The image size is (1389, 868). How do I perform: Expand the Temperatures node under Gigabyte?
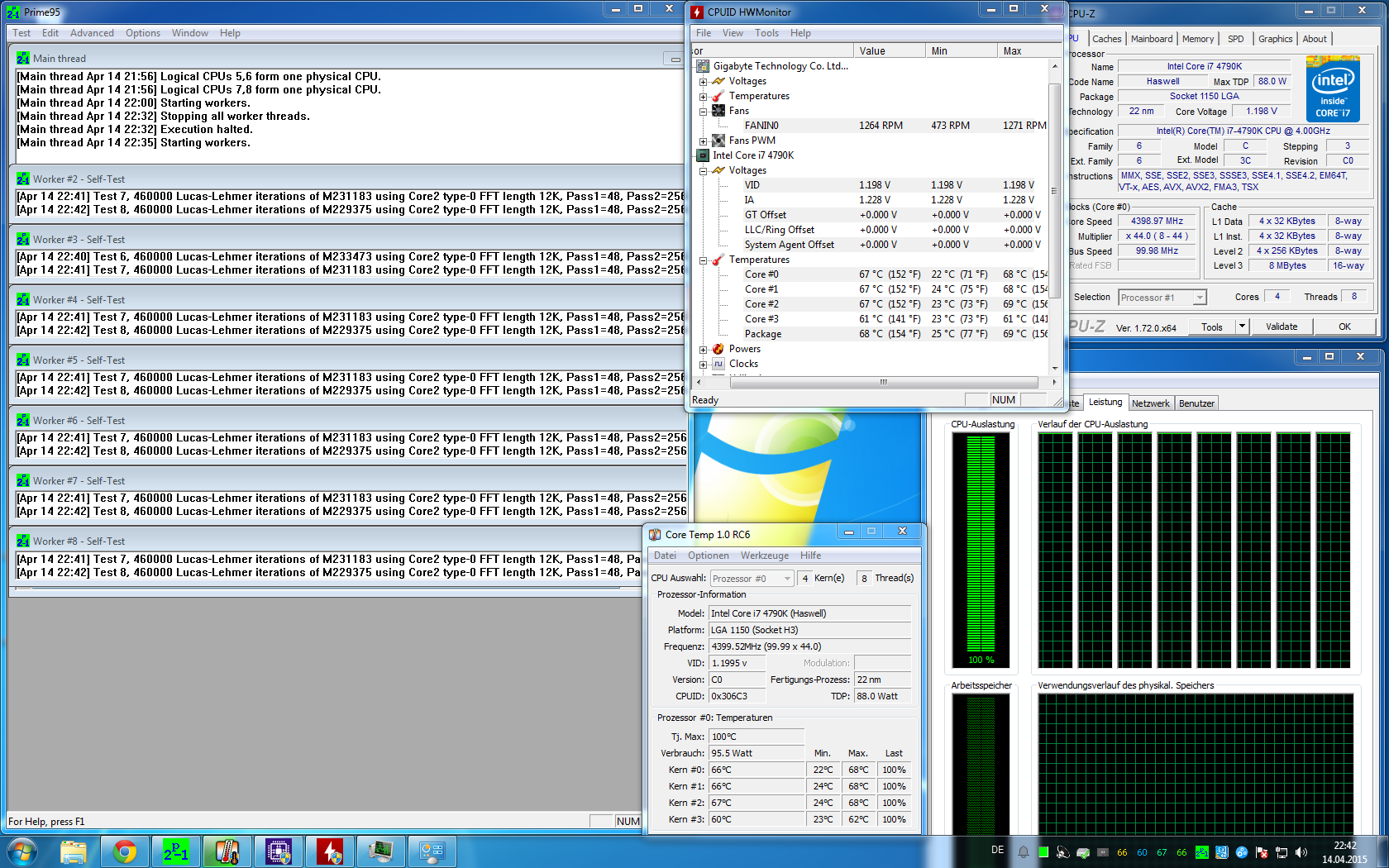[x=703, y=97]
